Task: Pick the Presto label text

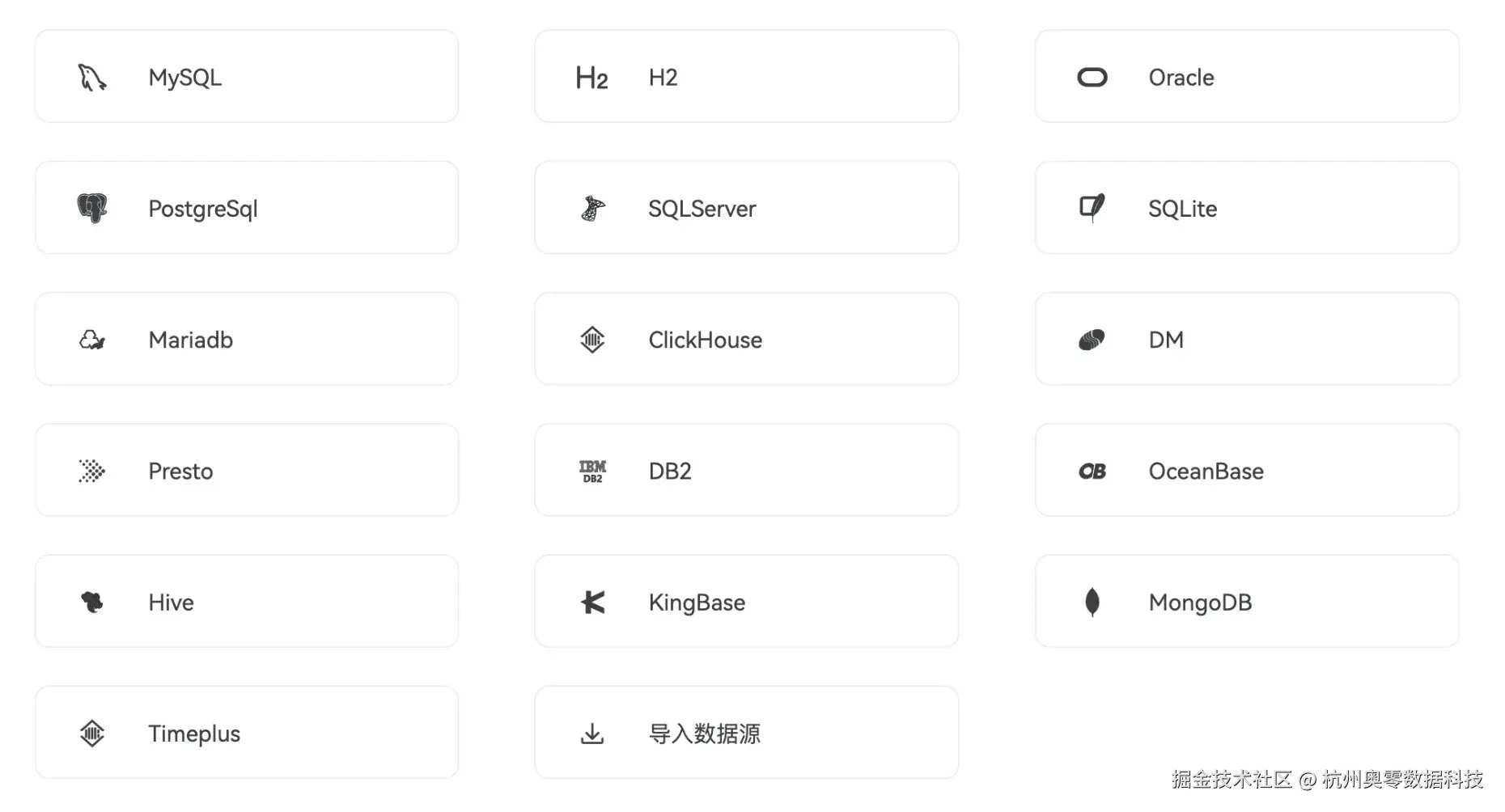Action: (x=180, y=472)
